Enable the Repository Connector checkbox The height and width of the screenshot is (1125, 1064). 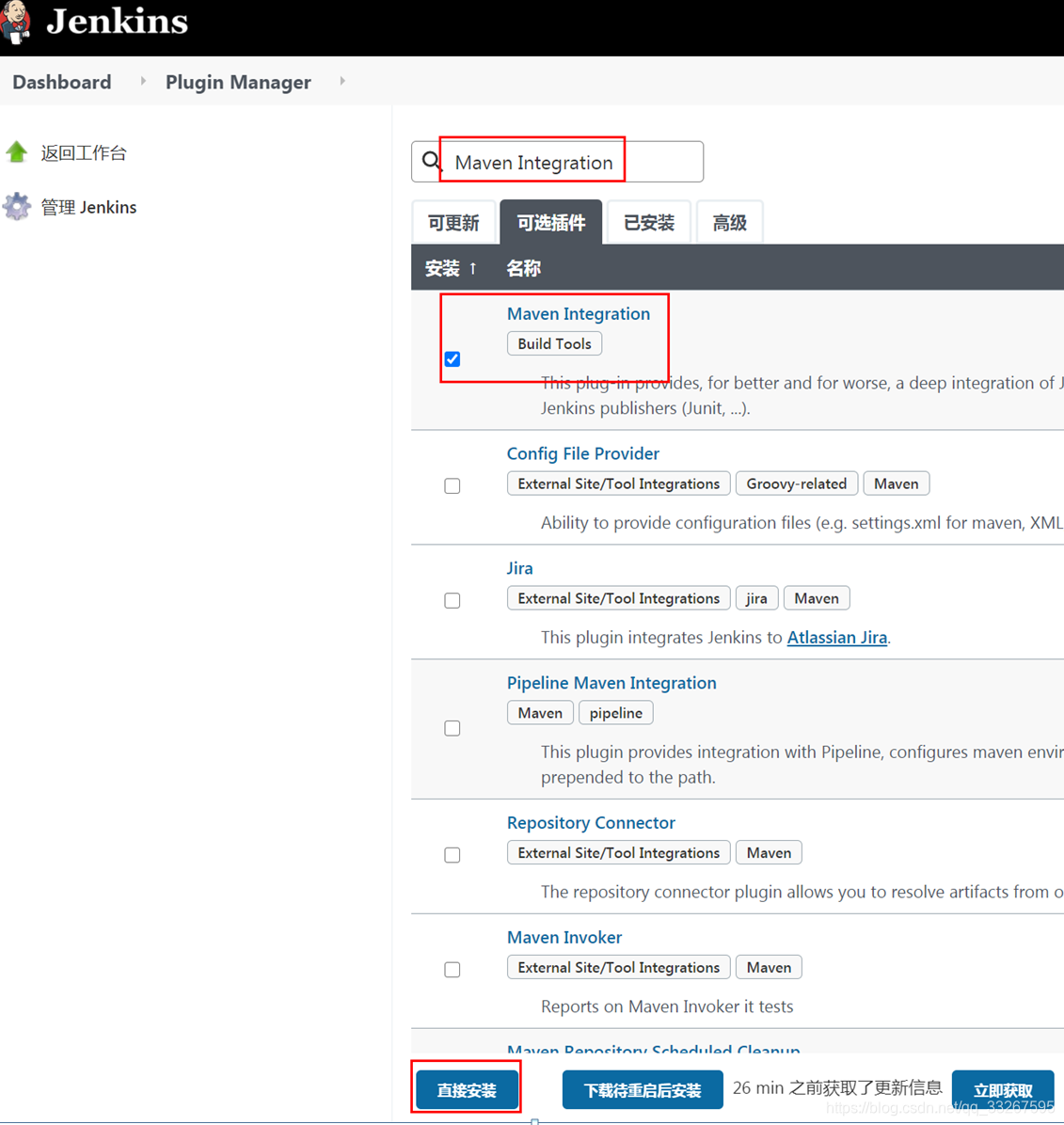[x=452, y=855]
